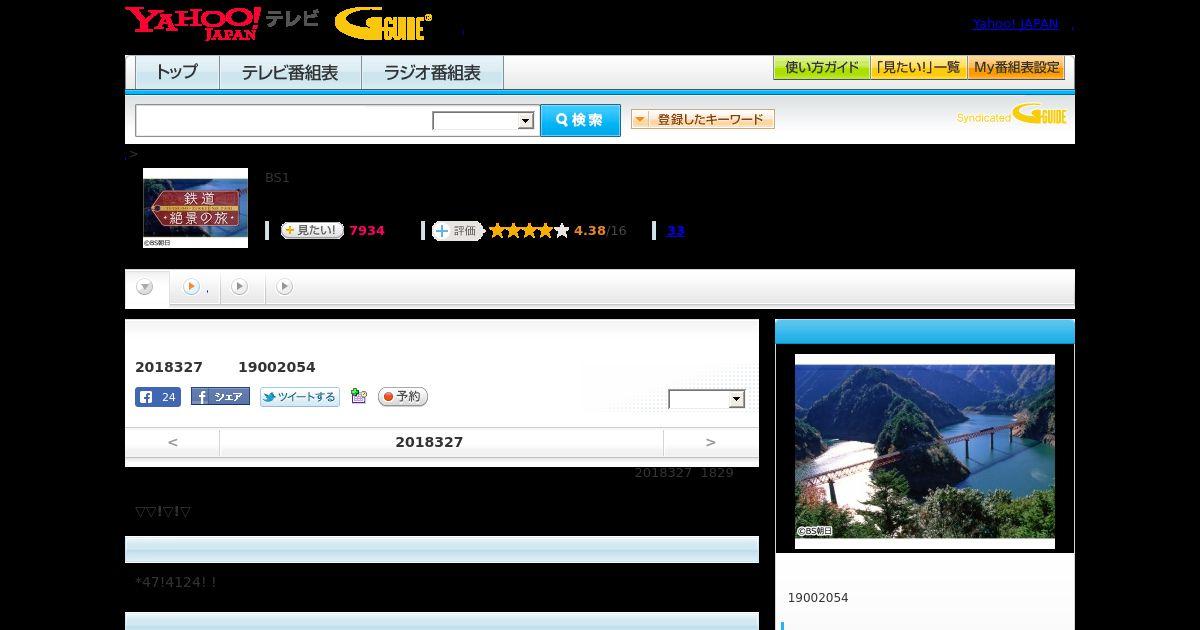Click the 予約 record reservation button
The width and height of the screenshot is (1200, 630).
click(403, 397)
